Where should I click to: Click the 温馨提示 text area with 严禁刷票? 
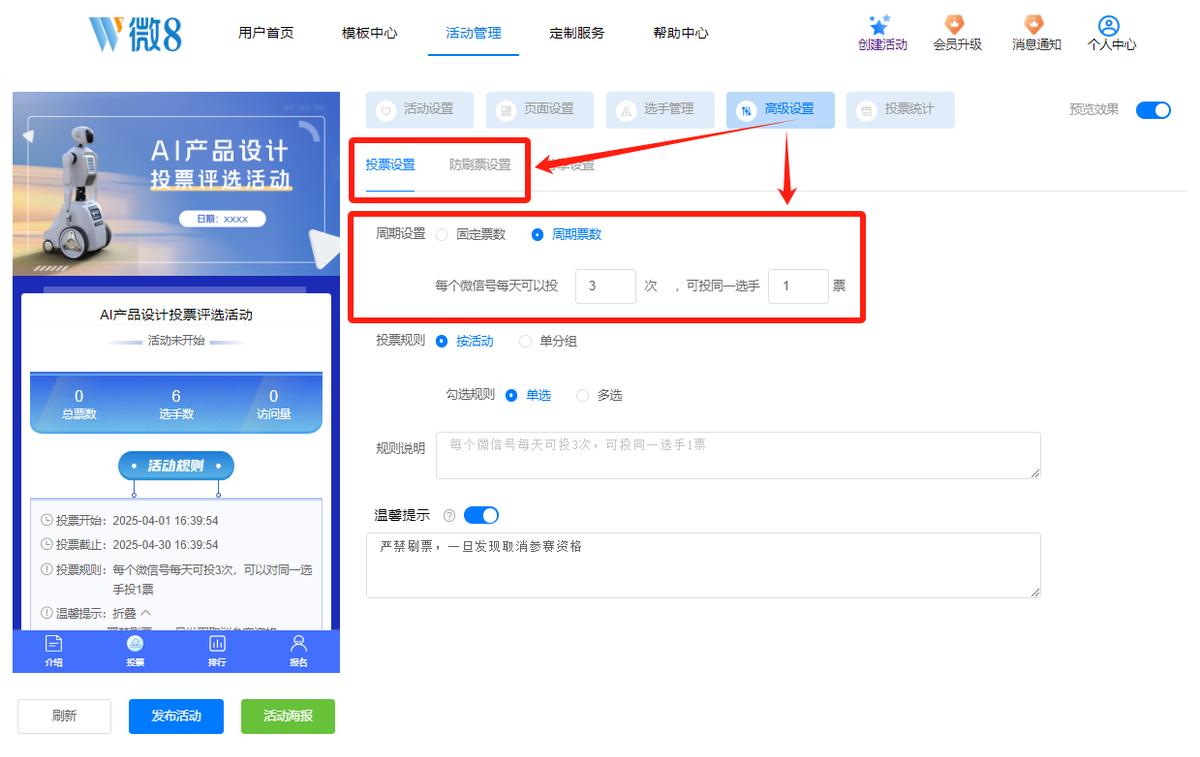[x=703, y=565]
